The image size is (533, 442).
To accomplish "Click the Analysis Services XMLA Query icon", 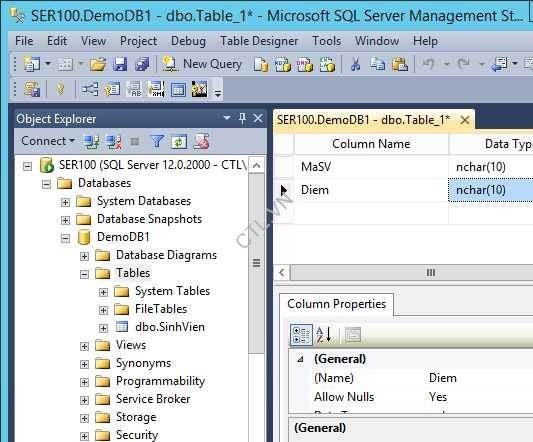I will pyautogui.click(x=327, y=64).
